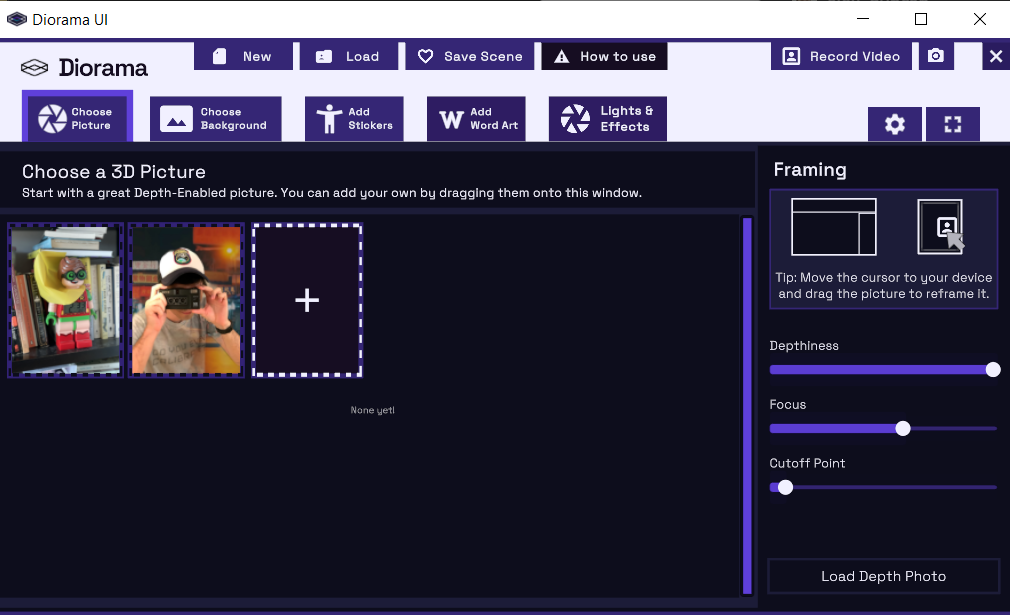Open the Choose Picture tab
The width and height of the screenshot is (1010, 615).
pos(77,119)
